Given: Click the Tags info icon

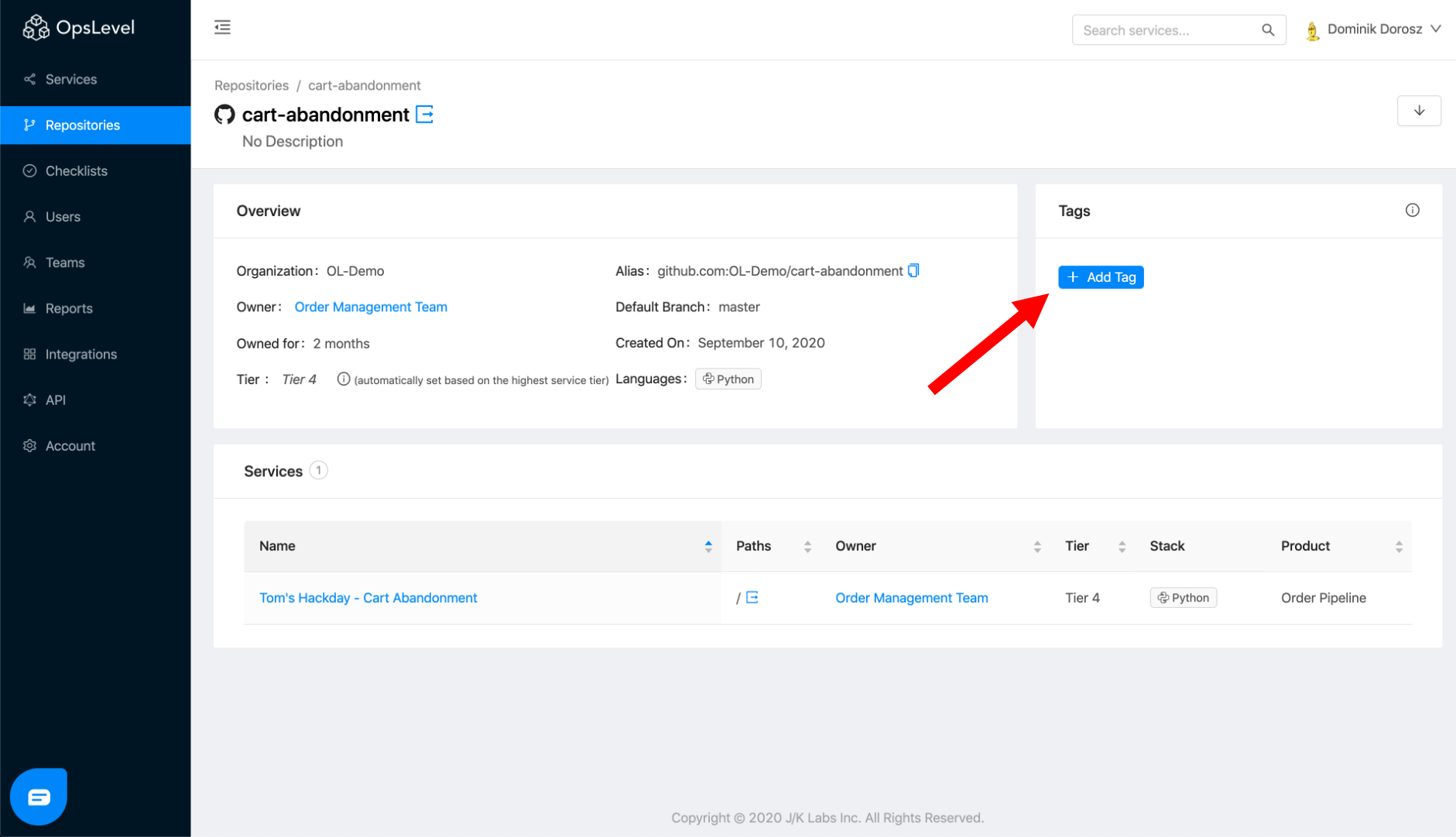Looking at the screenshot, I should [x=1413, y=210].
